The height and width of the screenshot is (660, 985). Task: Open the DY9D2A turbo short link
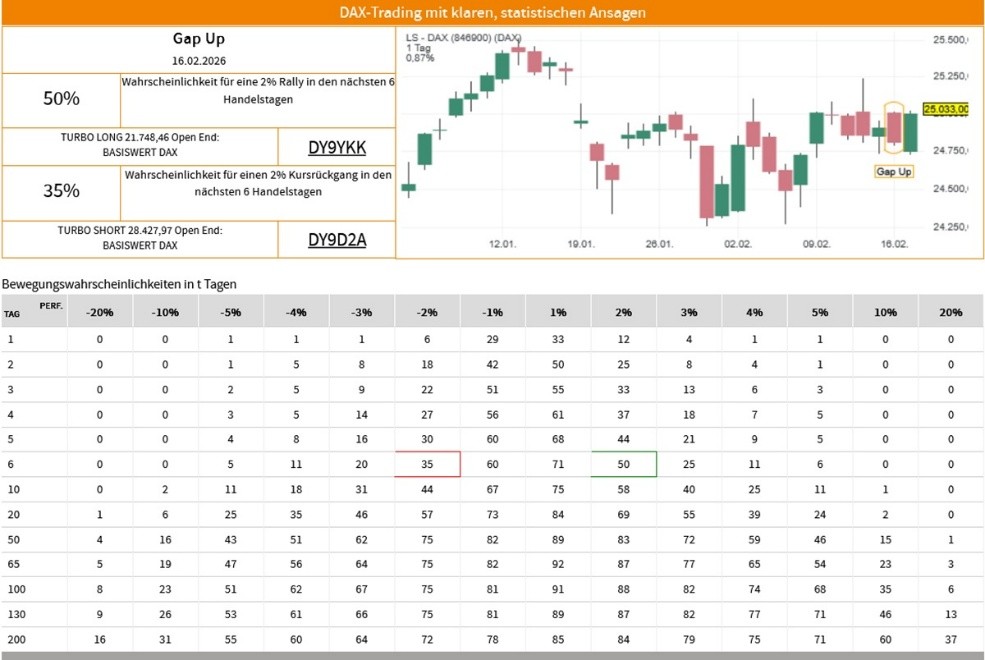[x=337, y=239]
